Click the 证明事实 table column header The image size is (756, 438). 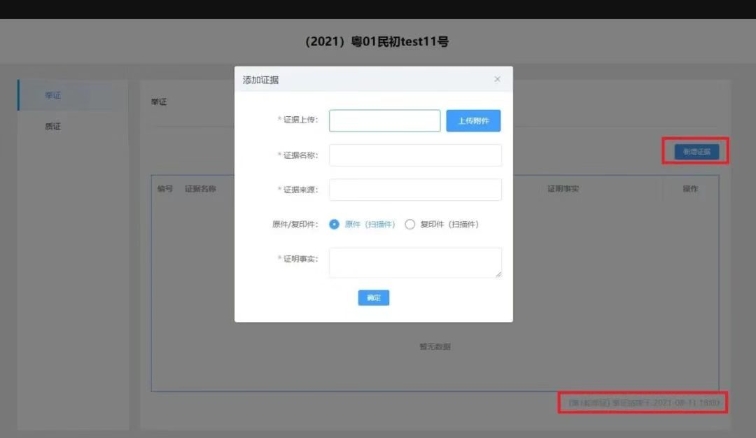[x=562, y=188]
